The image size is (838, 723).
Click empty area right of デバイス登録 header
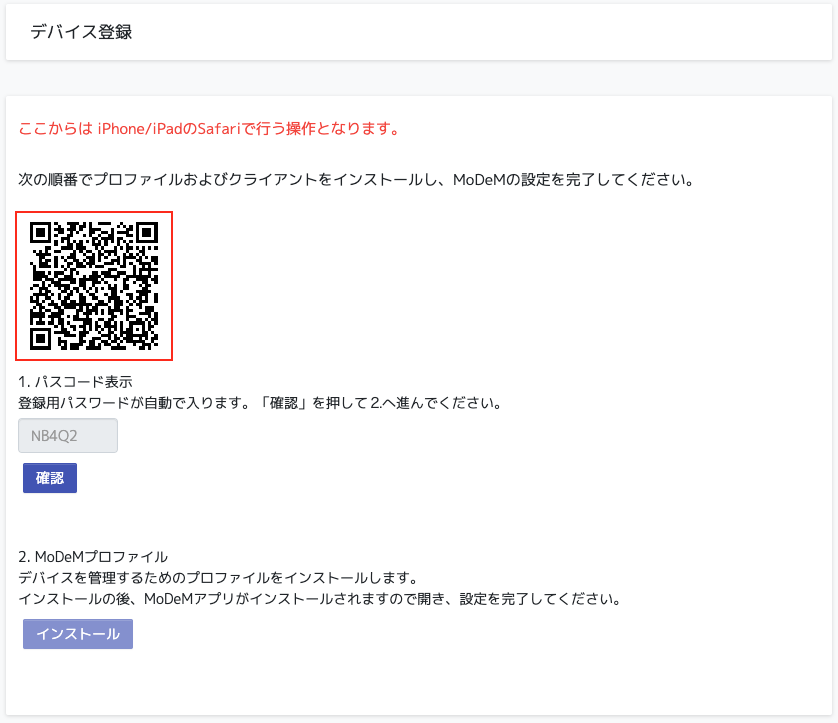click(500, 32)
